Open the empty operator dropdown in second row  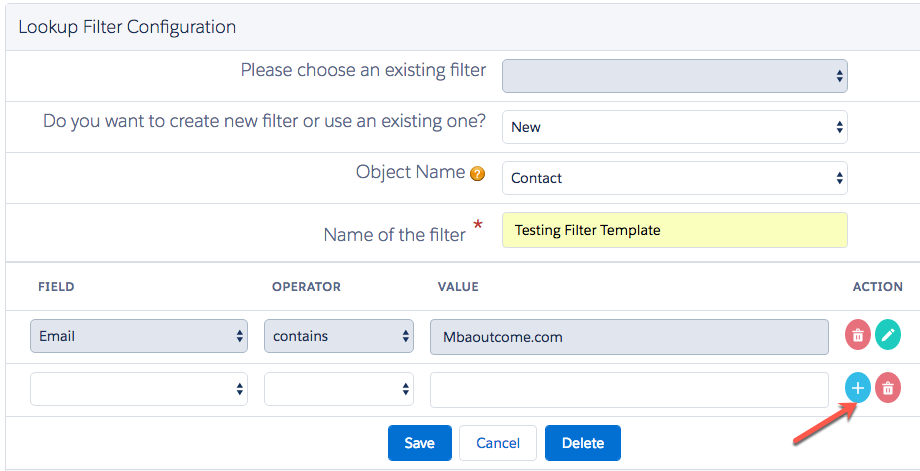click(339, 389)
